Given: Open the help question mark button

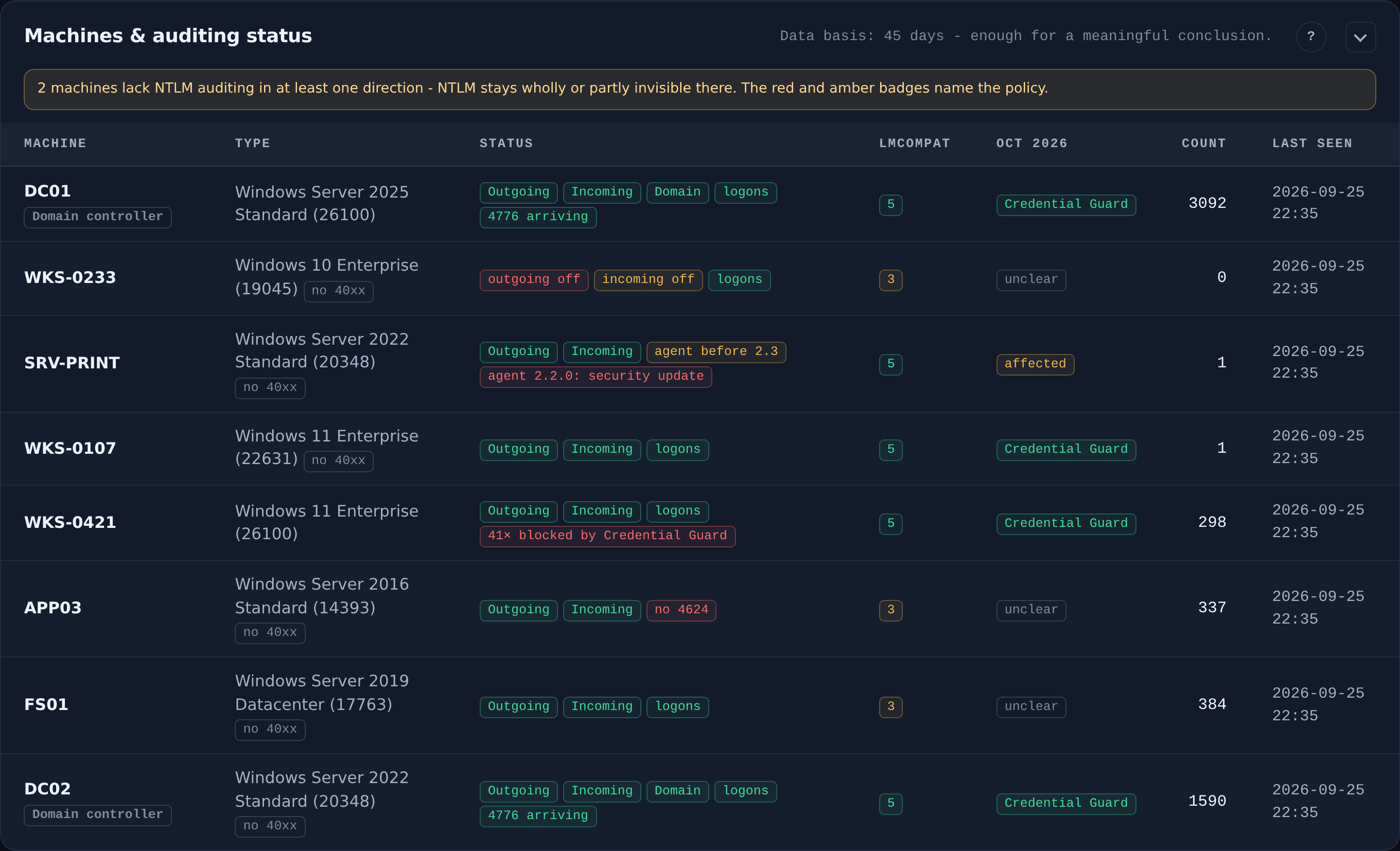Looking at the screenshot, I should (1311, 37).
